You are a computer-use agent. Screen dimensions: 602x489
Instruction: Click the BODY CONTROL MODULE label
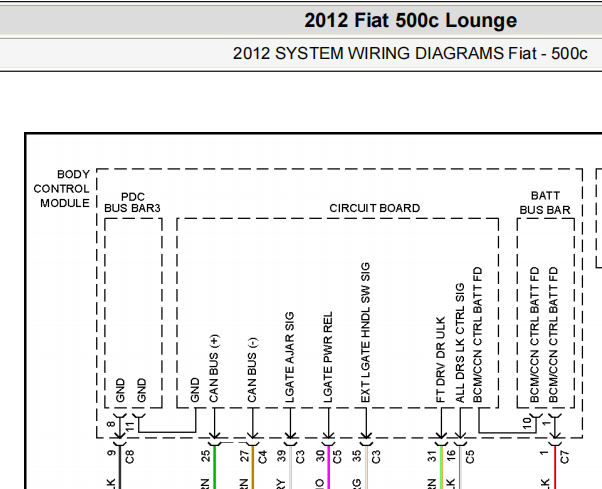(x=61, y=188)
